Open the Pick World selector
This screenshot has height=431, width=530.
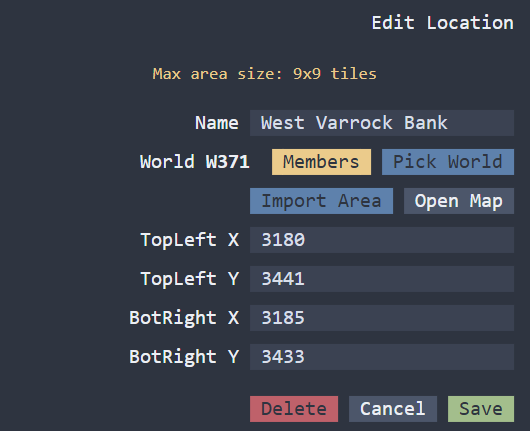[x=448, y=162]
